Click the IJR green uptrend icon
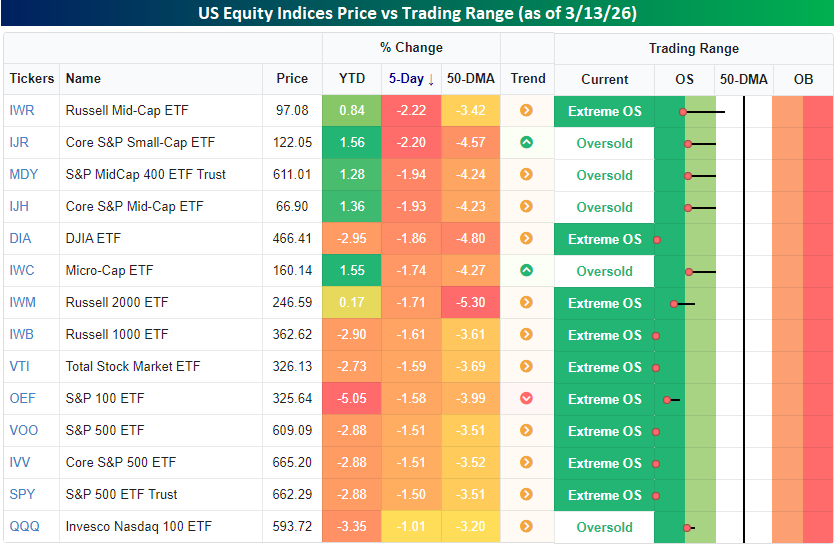The height and width of the screenshot is (554, 836). coord(526,143)
